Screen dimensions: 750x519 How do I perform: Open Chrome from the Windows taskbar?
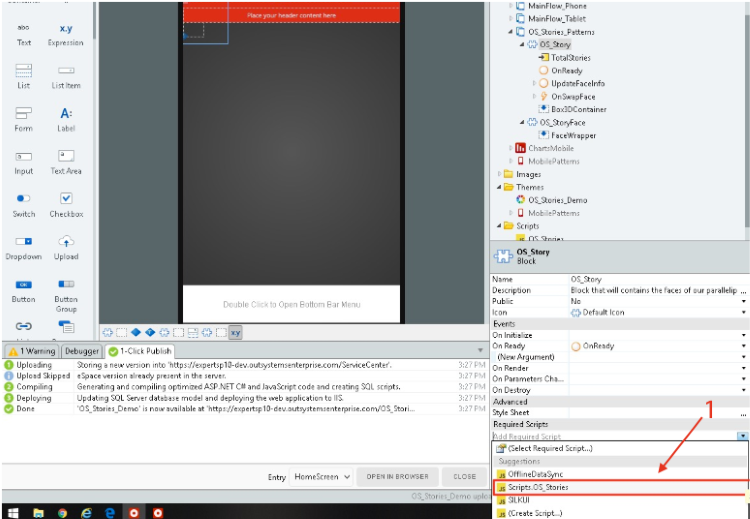(62, 512)
